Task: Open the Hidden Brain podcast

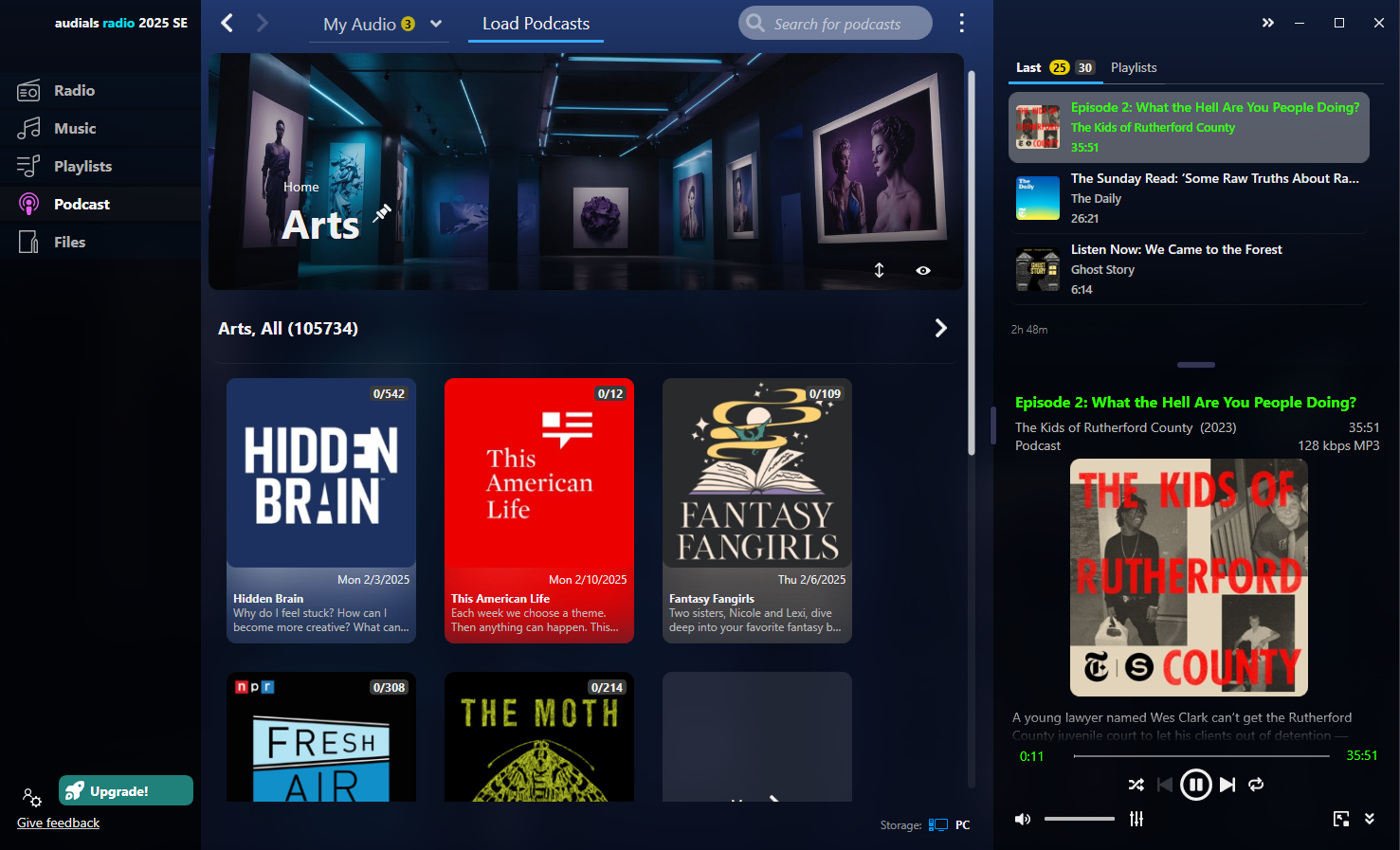Action: (x=321, y=511)
